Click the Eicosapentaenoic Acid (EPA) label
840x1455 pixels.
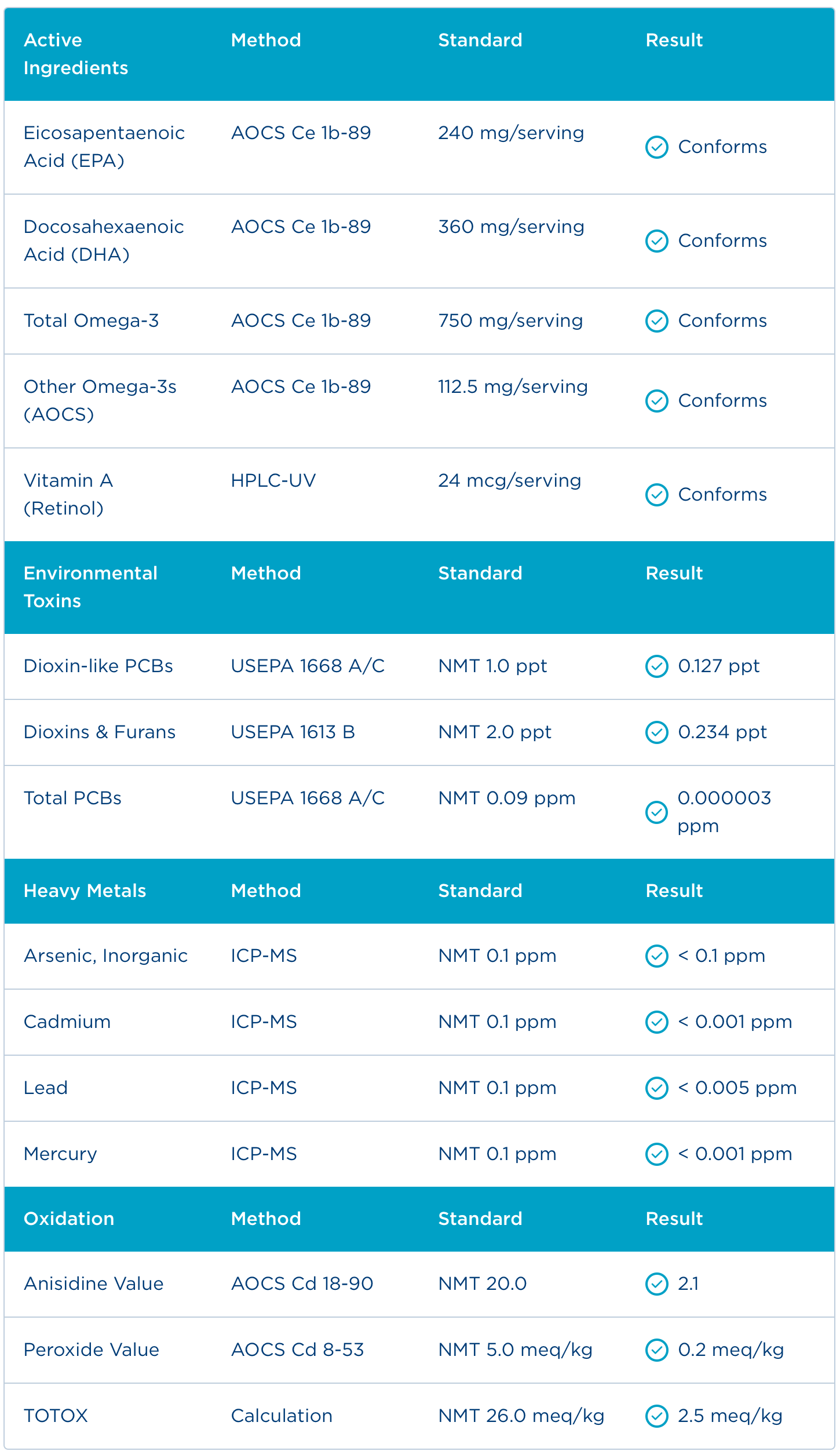104,147
